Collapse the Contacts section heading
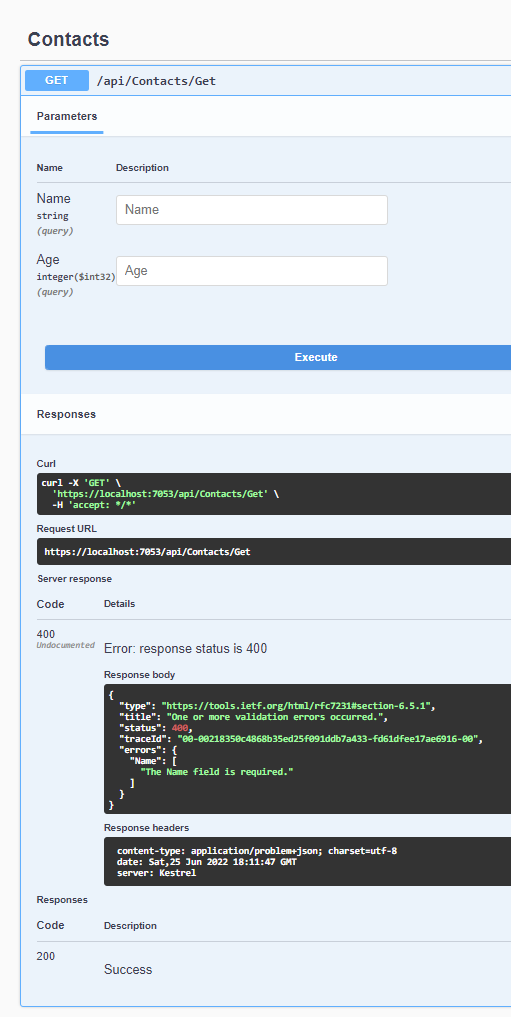 click(x=68, y=39)
